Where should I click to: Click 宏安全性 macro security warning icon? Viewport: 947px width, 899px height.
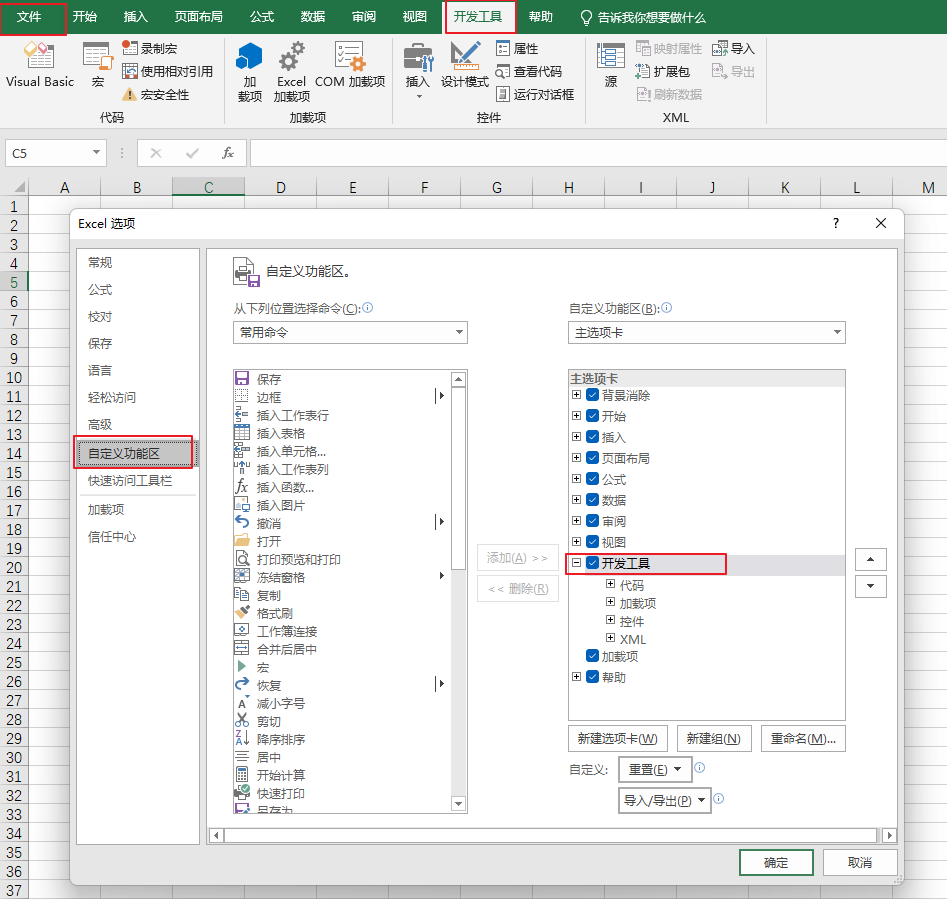coord(130,95)
